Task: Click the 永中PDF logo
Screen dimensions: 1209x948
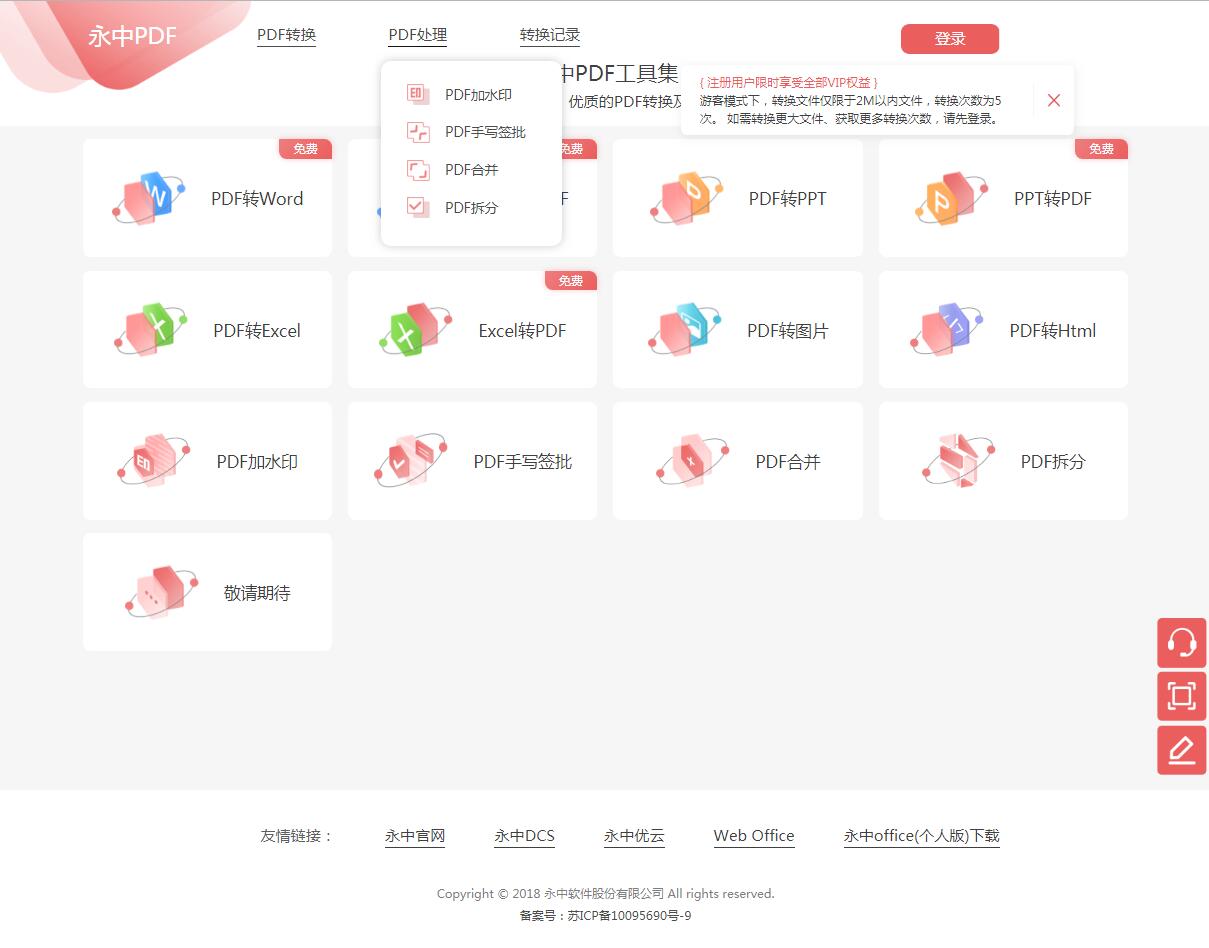Action: [132, 37]
